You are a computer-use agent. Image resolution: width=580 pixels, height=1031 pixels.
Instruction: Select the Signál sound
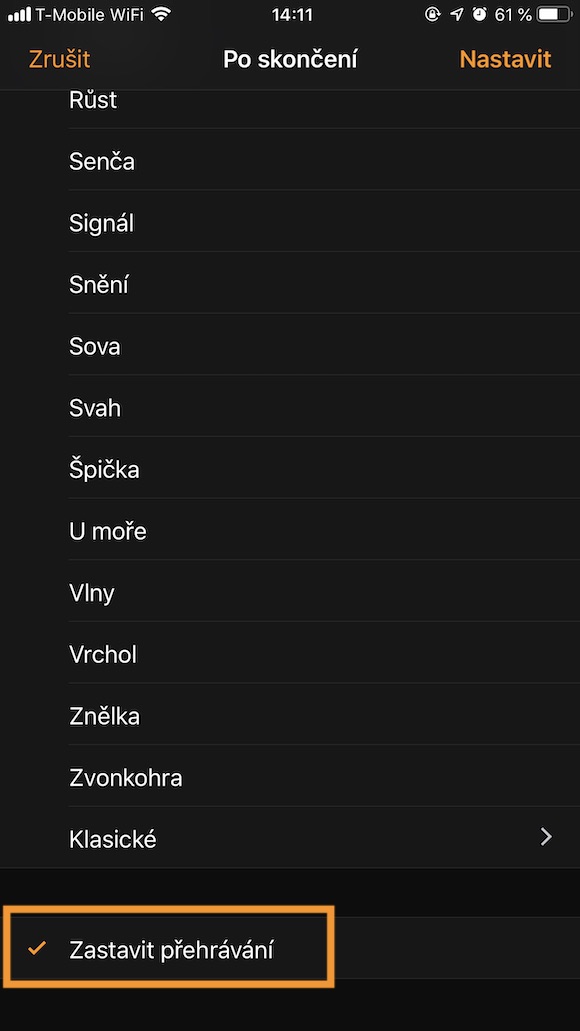click(290, 222)
